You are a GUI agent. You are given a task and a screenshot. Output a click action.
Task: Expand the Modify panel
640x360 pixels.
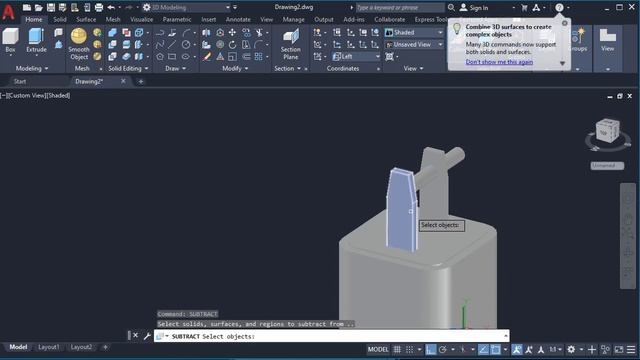tap(235, 69)
